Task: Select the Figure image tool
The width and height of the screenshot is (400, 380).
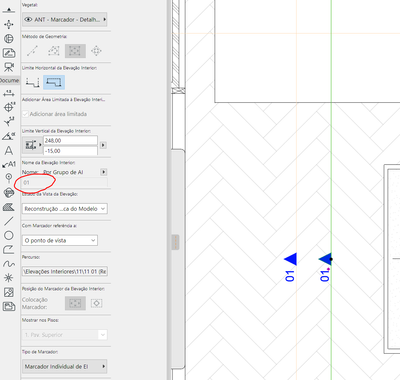Action: [9, 292]
